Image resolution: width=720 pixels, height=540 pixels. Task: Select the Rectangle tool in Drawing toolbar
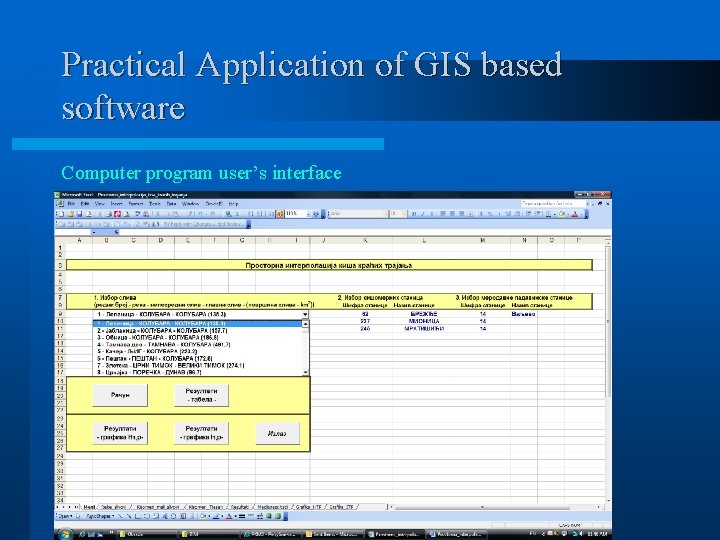pos(138,516)
